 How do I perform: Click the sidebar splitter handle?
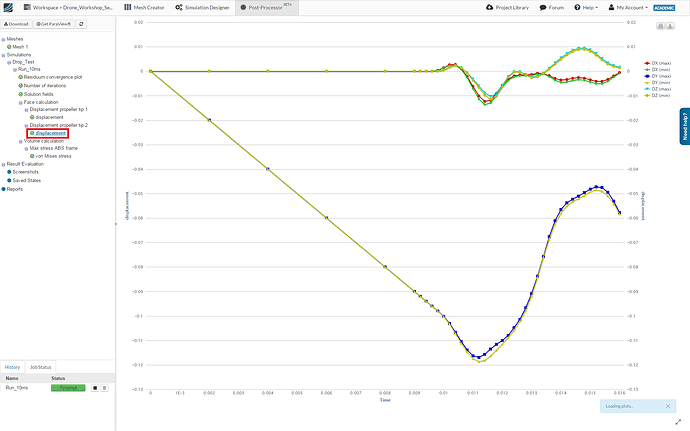[x=116, y=224]
